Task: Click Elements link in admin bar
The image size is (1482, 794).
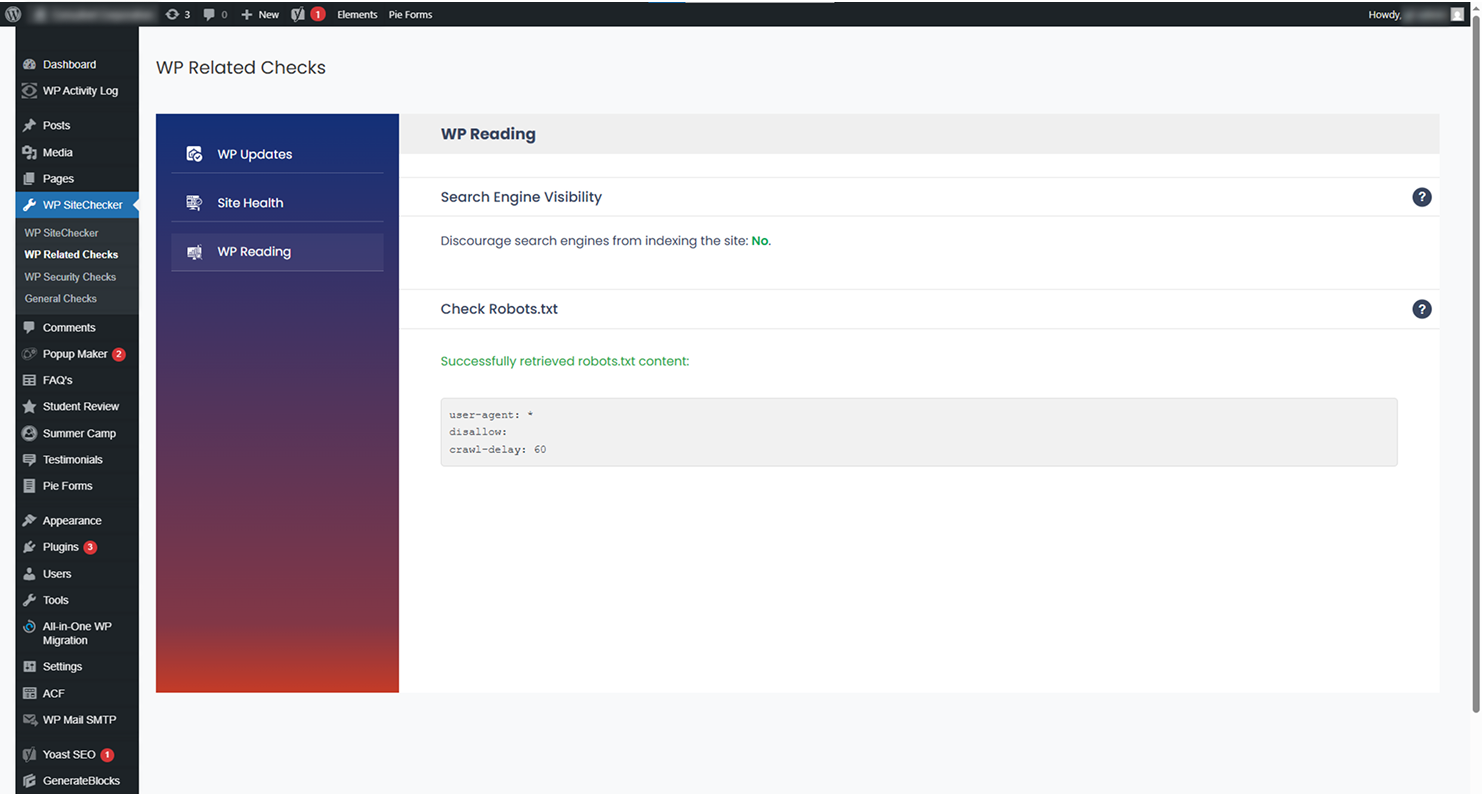Action: [x=357, y=14]
